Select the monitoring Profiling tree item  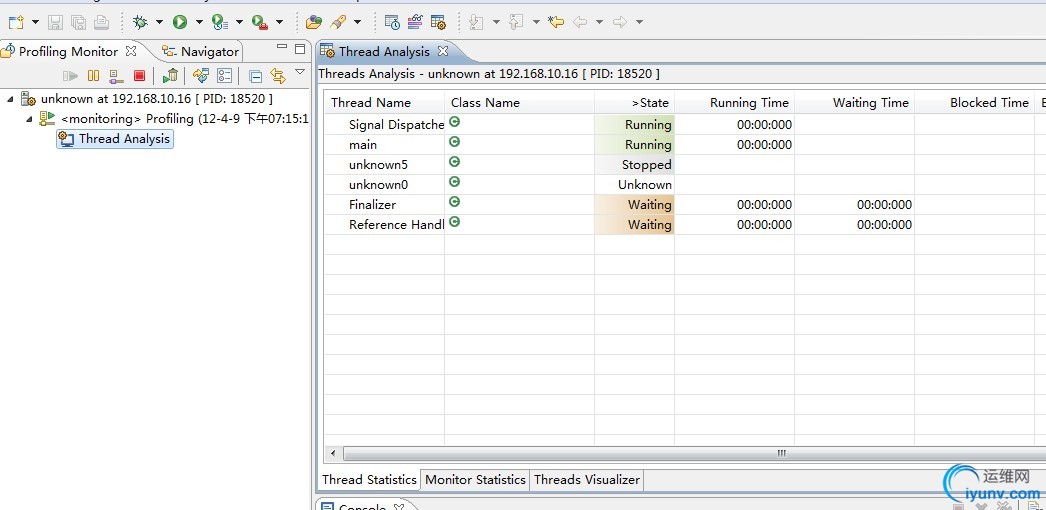(175, 119)
